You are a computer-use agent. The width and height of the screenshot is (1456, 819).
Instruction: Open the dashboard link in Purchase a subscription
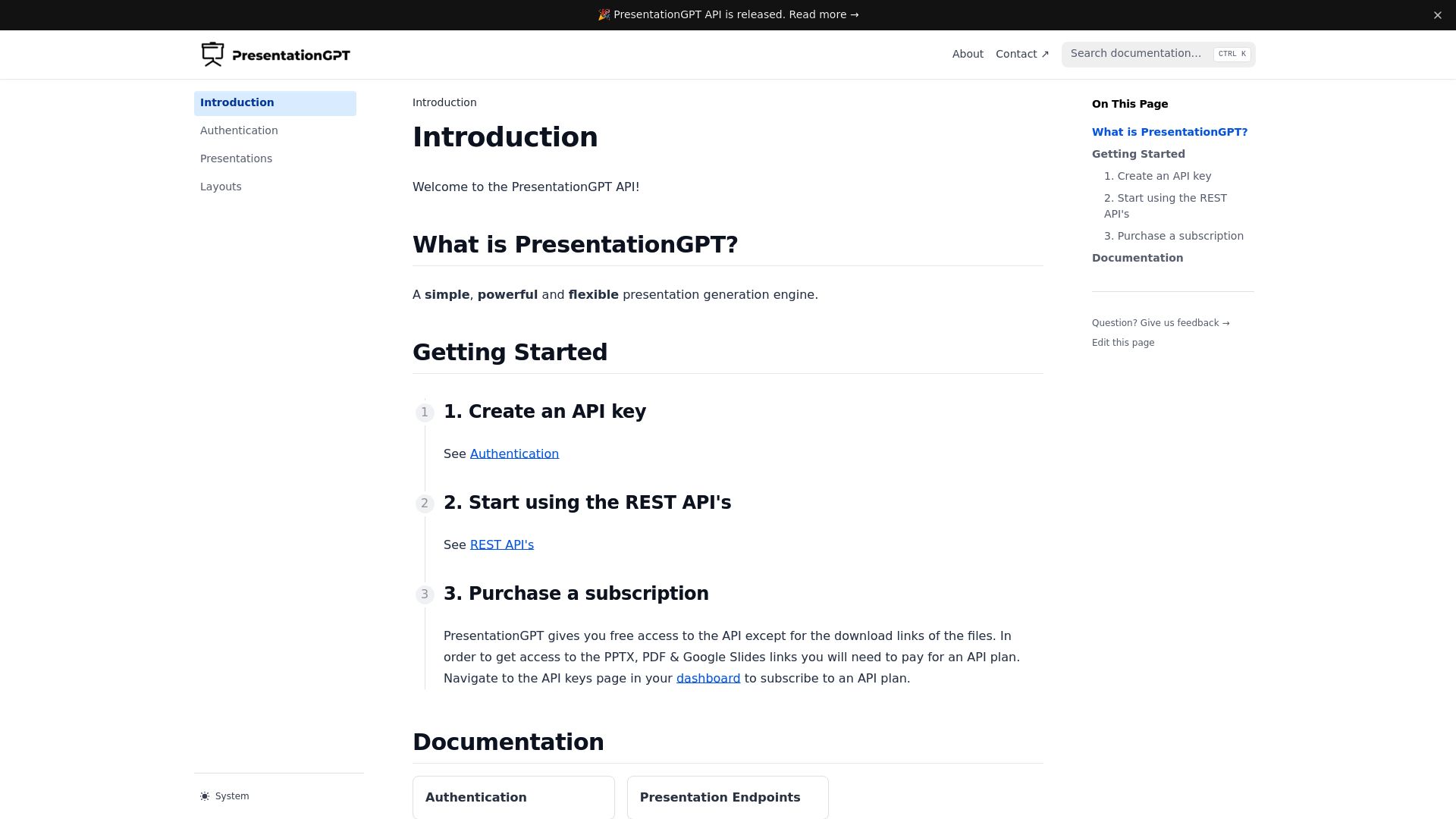708,678
